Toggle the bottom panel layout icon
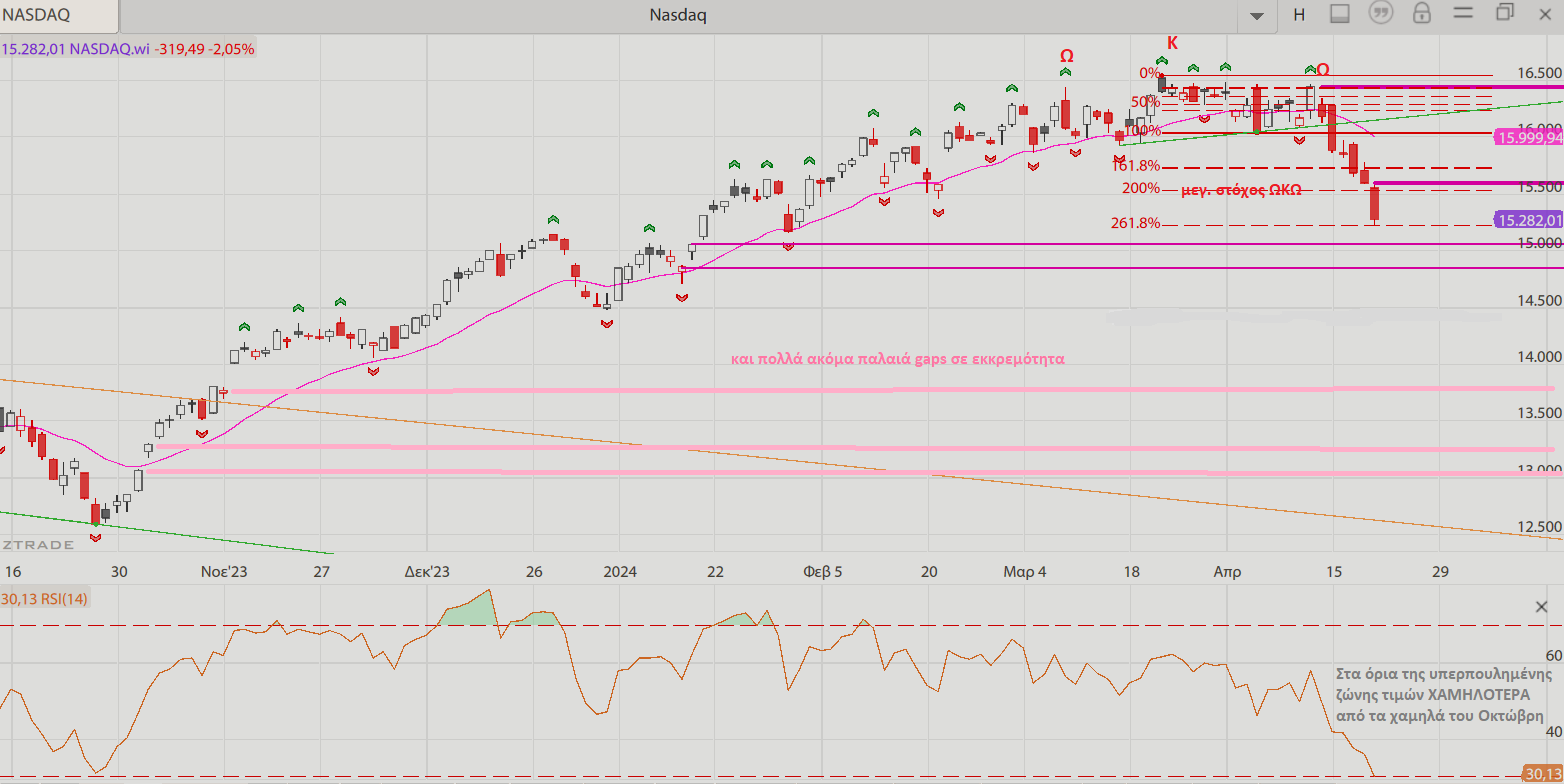This screenshot has height=784, width=1564. [1340, 14]
